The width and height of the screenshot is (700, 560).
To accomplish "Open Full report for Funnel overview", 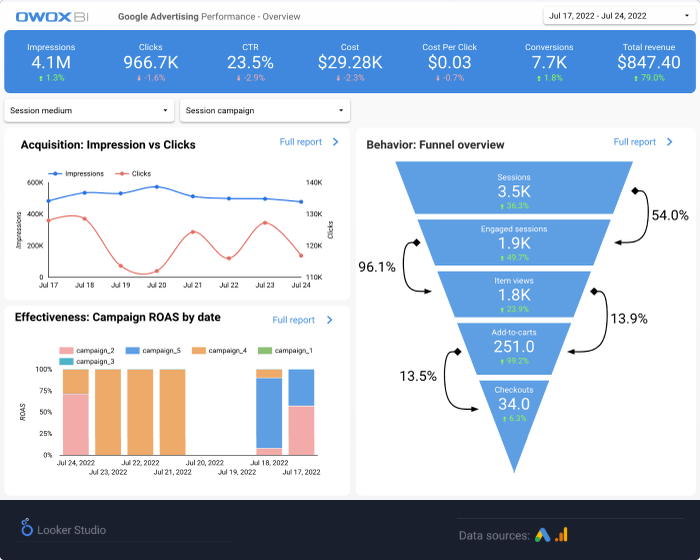I will (x=634, y=142).
